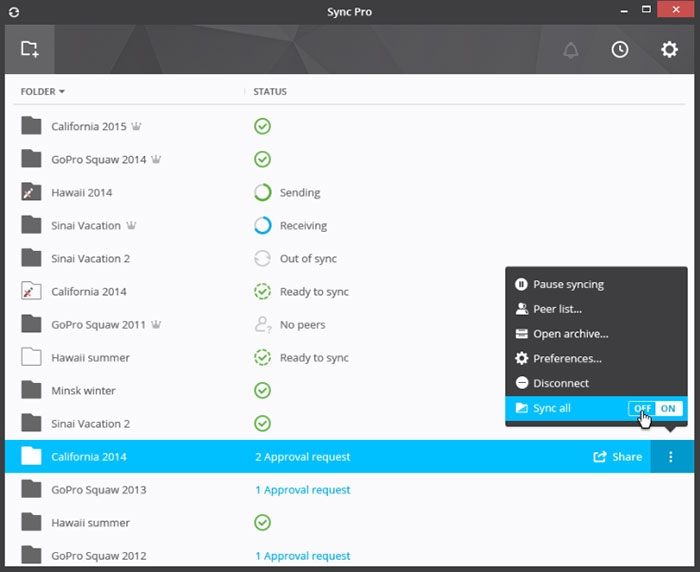Open Preferences from the context menu
Viewport: 700px width, 572px height.
(567, 358)
